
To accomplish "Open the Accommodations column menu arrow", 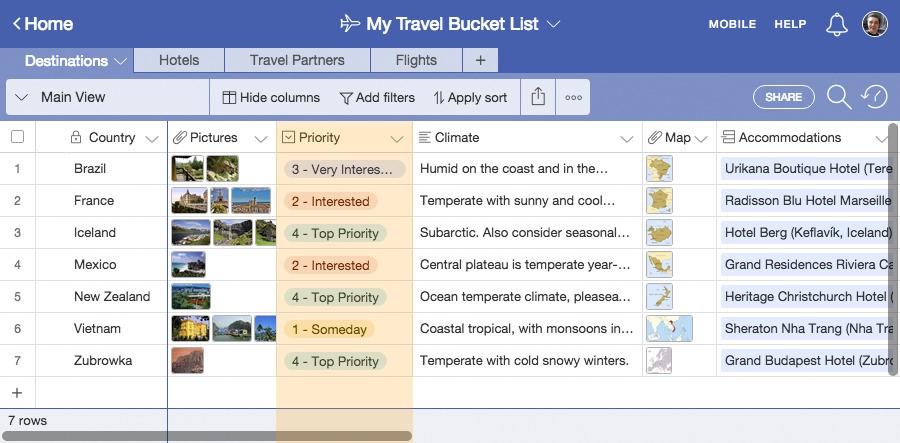I will pos(882,138).
